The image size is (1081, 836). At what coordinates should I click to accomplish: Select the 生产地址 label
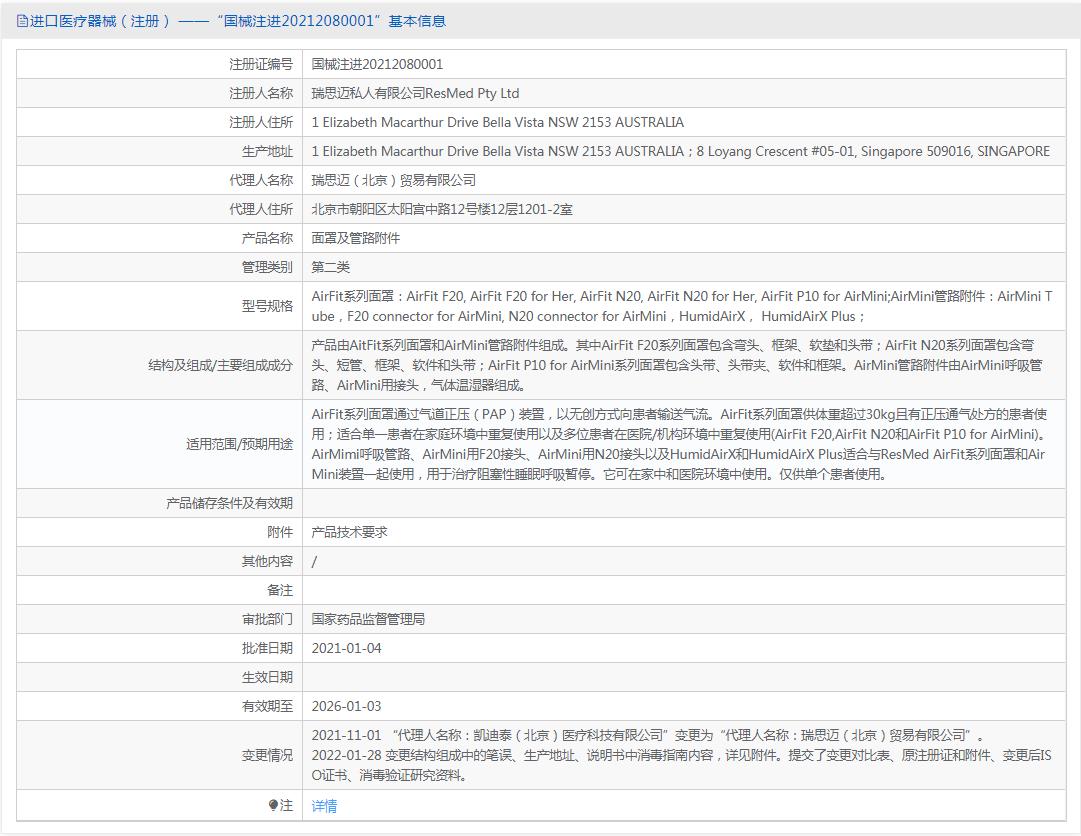[x=267, y=151]
